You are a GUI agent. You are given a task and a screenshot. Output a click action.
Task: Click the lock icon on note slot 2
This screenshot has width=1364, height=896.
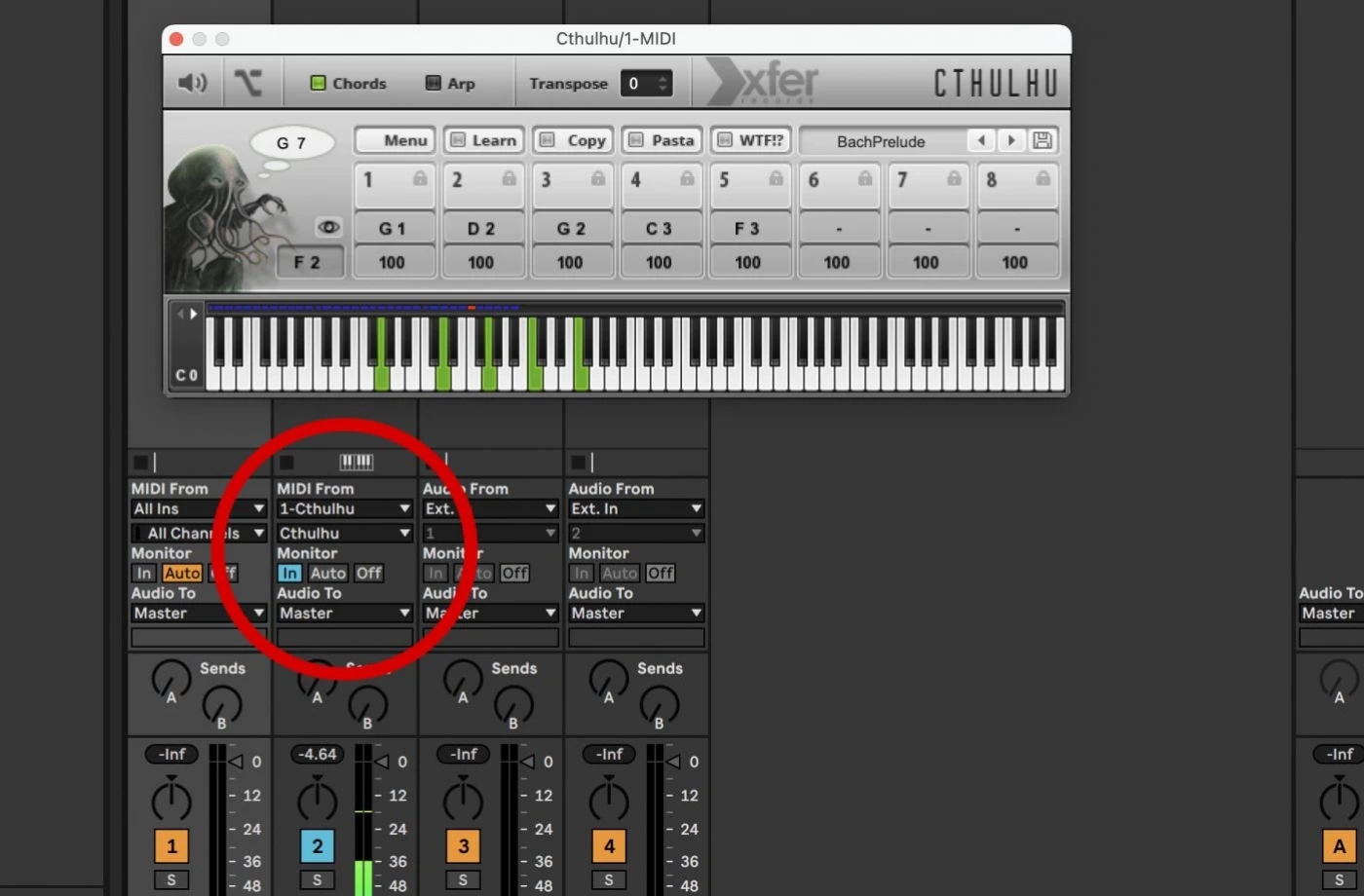click(509, 178)
